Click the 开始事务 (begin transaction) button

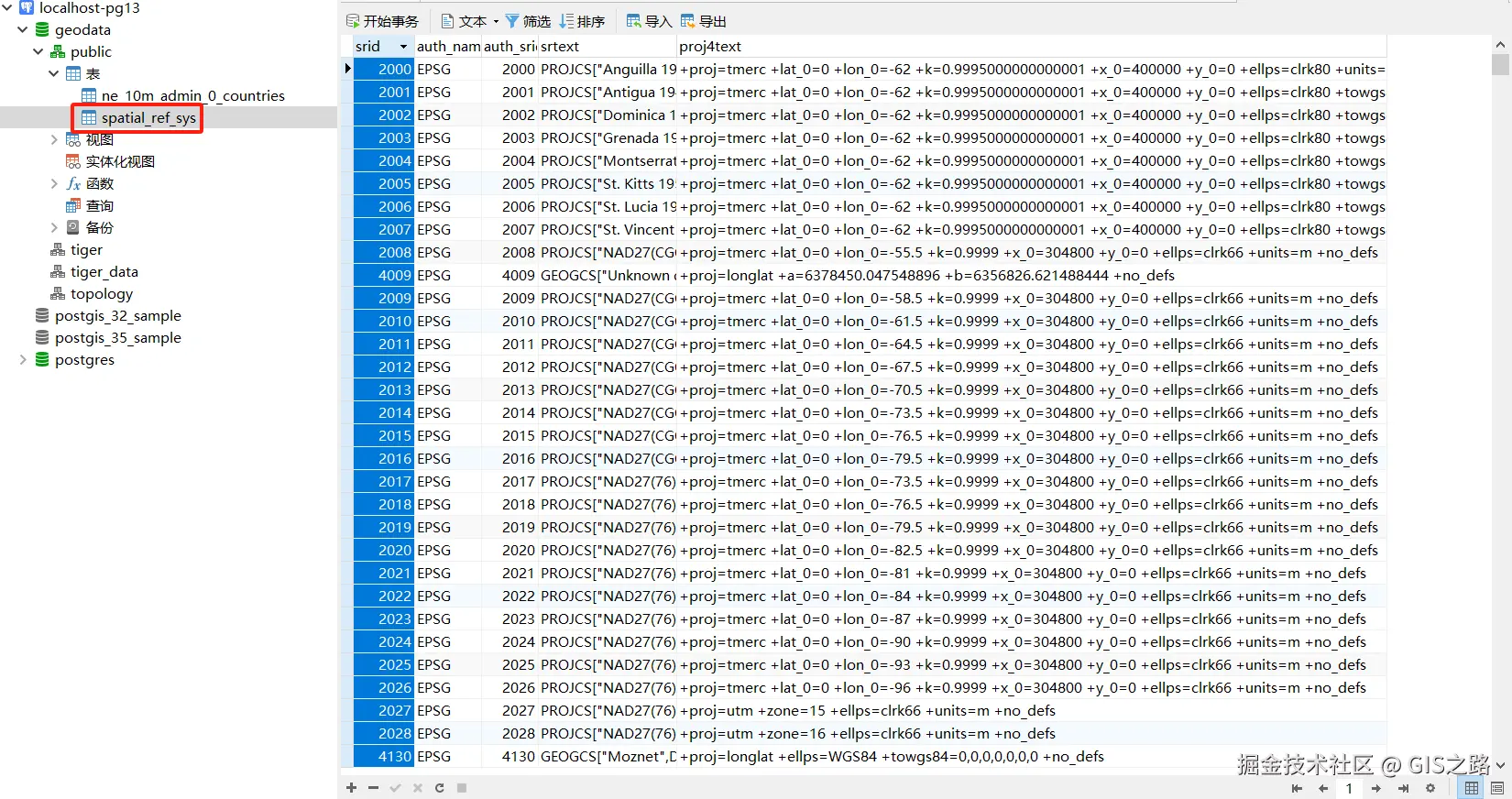point(382,21)
